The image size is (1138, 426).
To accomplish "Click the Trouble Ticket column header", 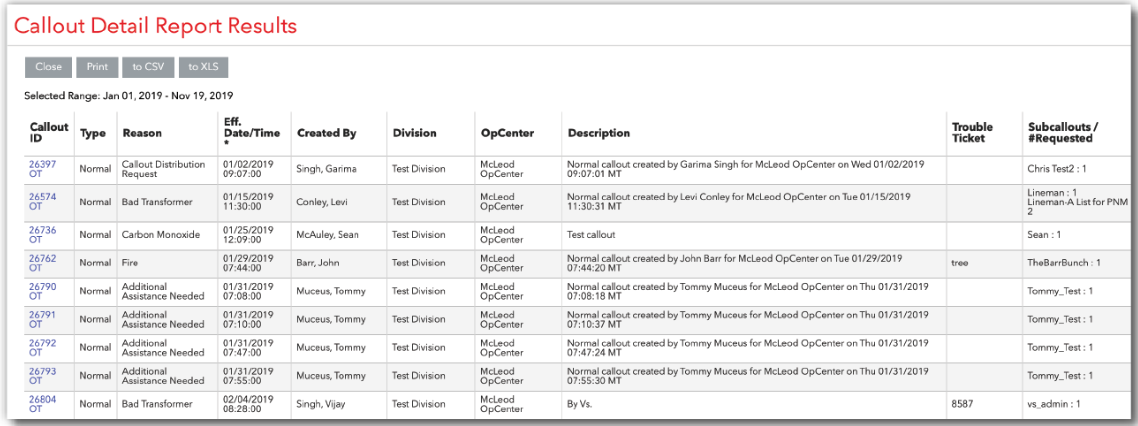I will (972, 133).
